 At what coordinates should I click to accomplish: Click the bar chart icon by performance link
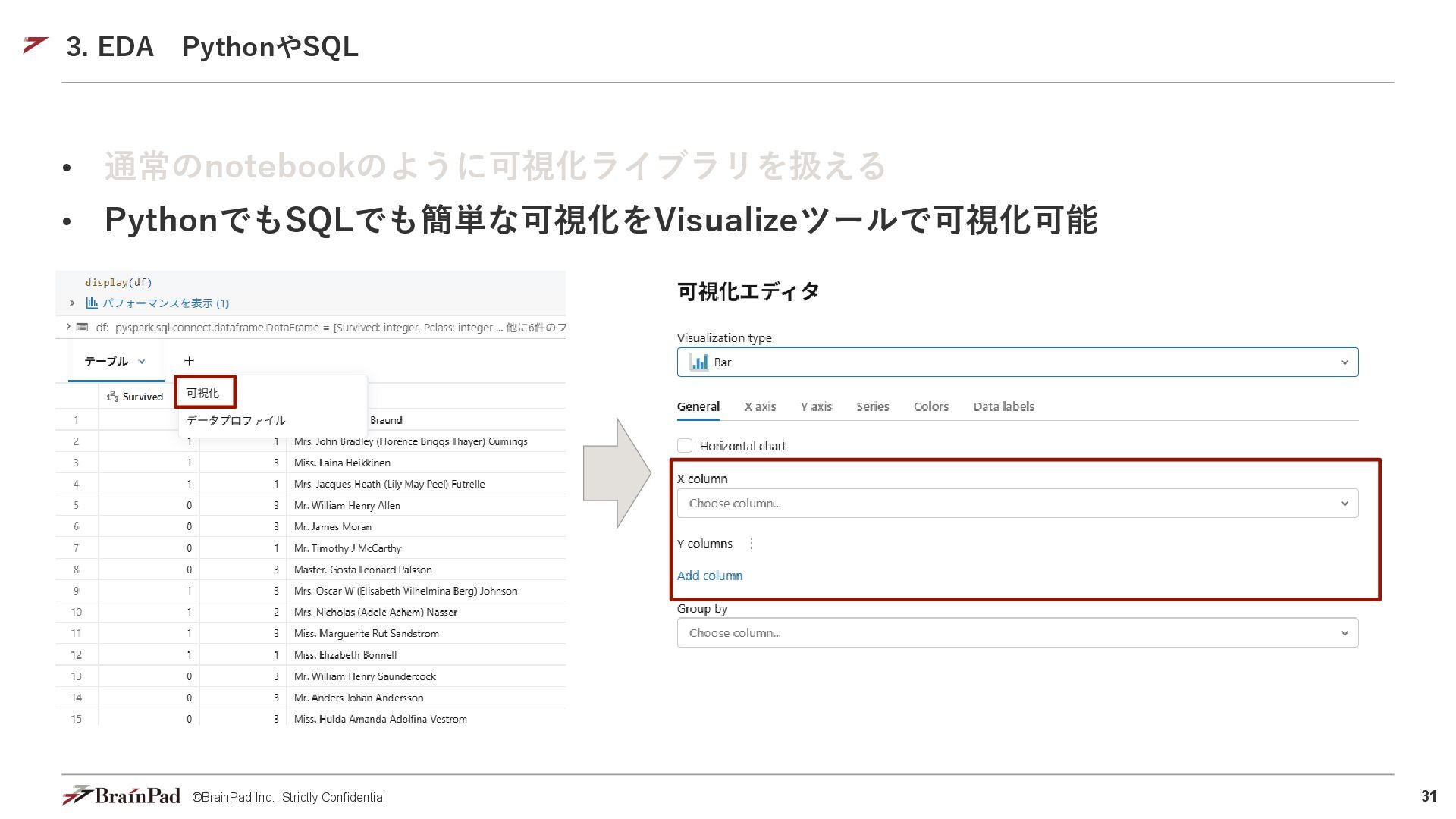[x=92, y=303]
